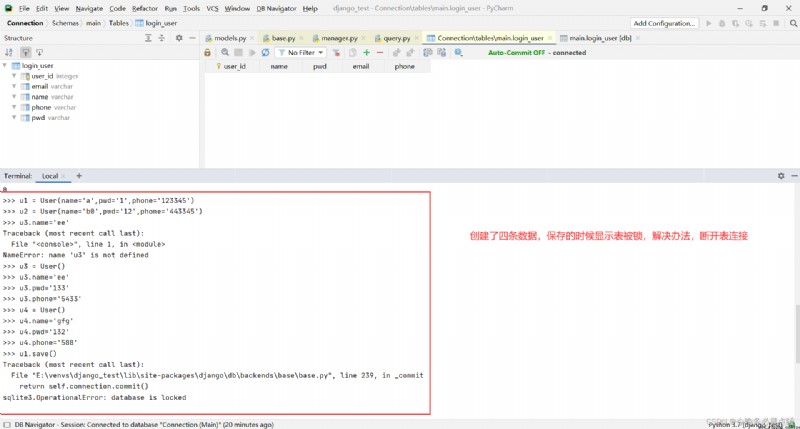Click the red minus delete record icon

tap(380, 53)
